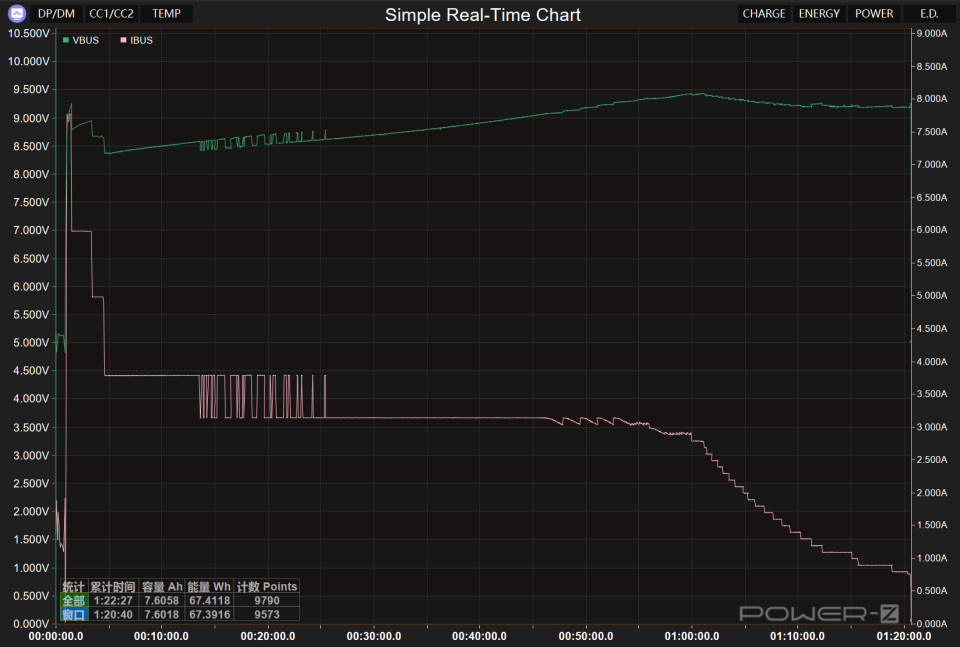
Task: Click the pink IBUS legend color square
Action: (123, 40)
